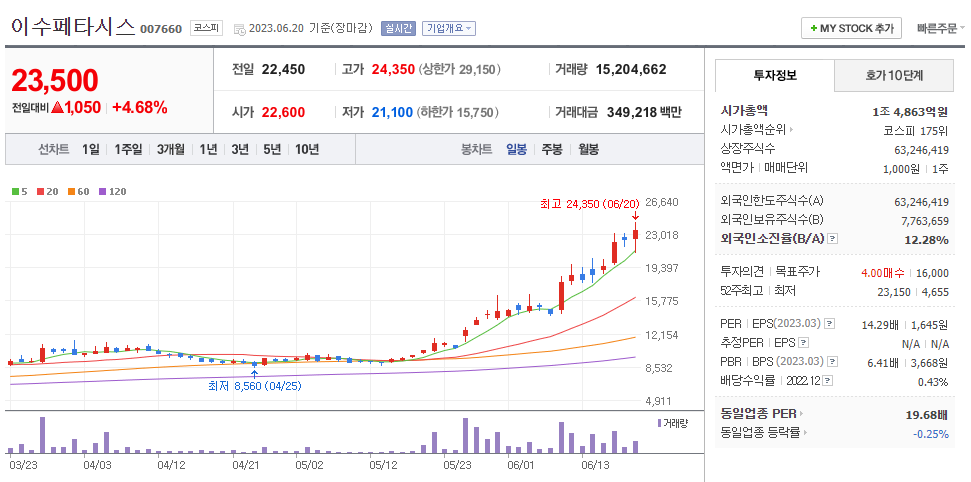Screen dimensions: 971x482
Task: Click the 최저 8,560 (04/25) chart marker
Action: (255, 385)
